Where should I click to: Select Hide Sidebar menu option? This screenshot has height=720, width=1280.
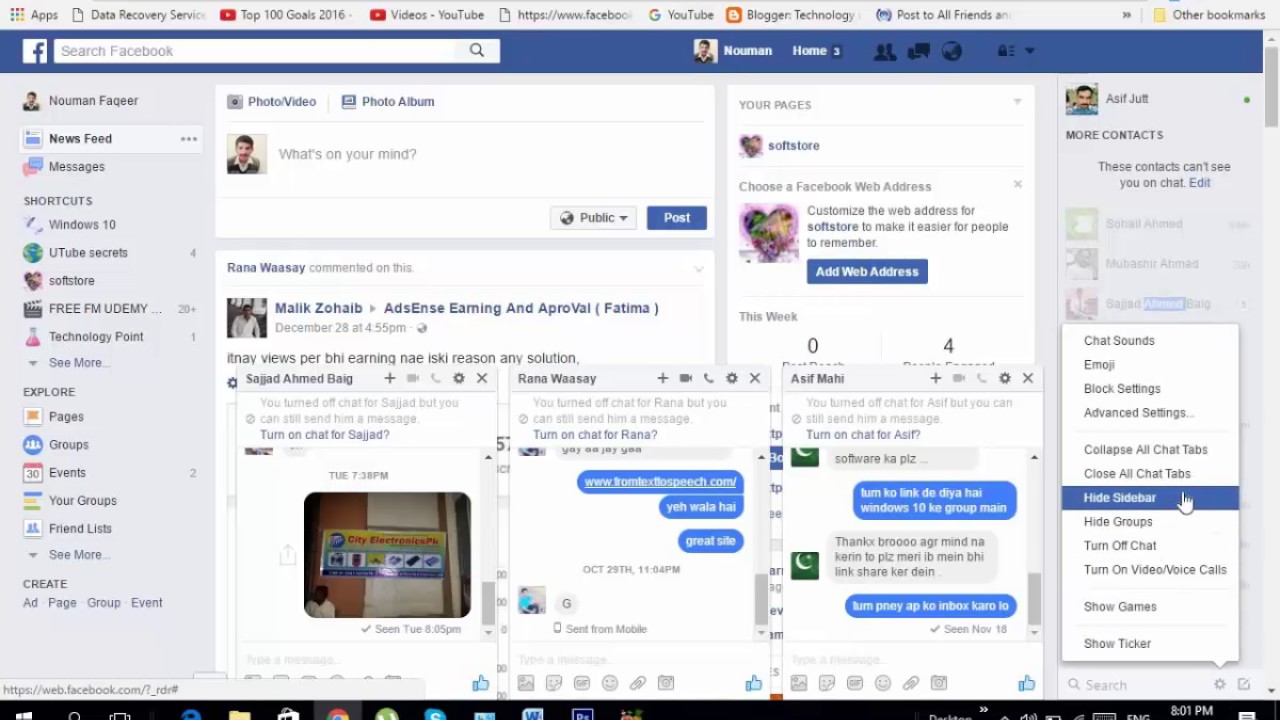coord(1150,498)
